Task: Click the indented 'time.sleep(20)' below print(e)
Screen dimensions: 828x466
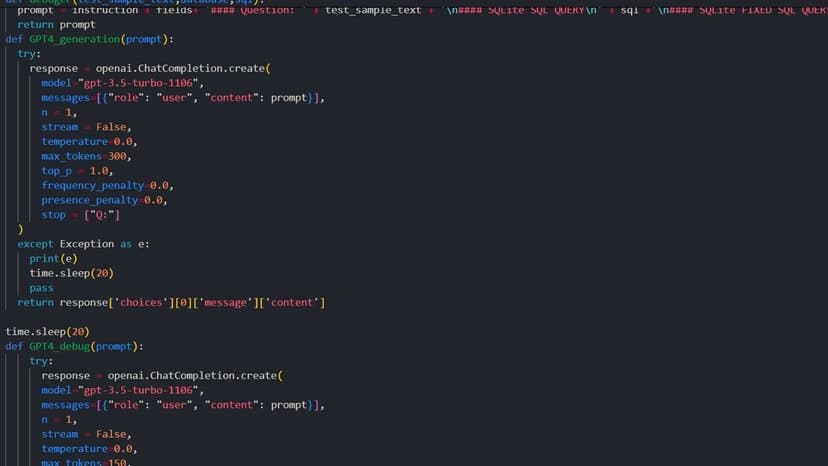Action: 71,273
